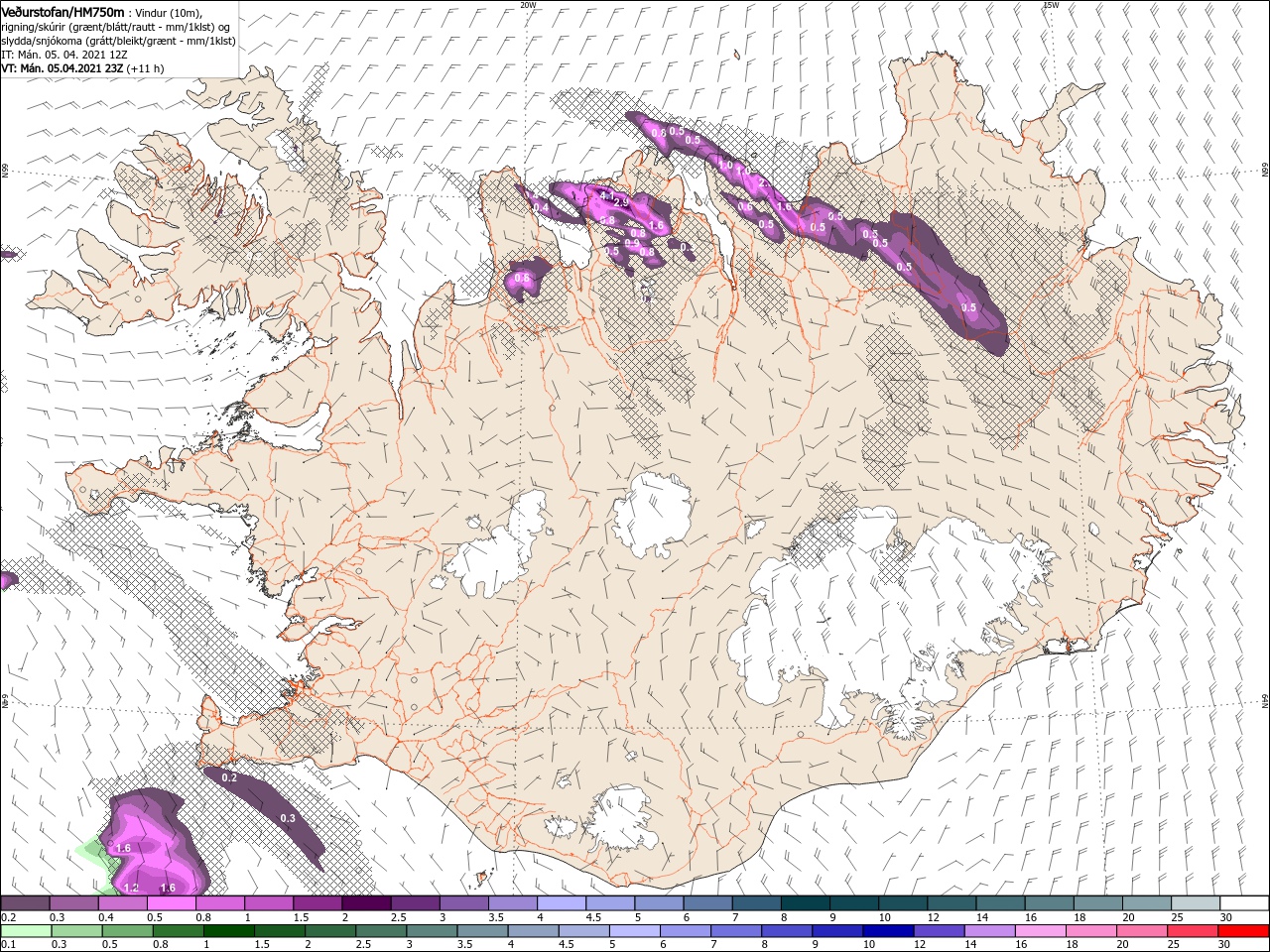Click the Veðurstofan/HM750m title text
Screen dimensions: 1270x952
point(63,11)
